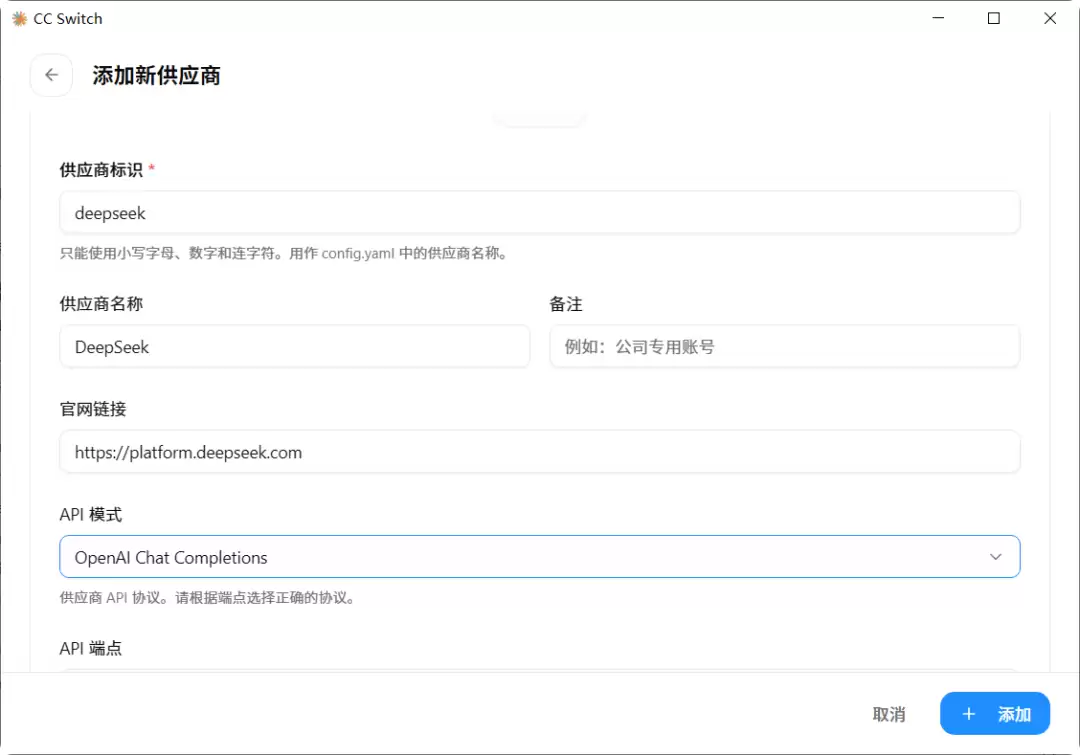Click the CC Switch app icon

coord(19,19)
